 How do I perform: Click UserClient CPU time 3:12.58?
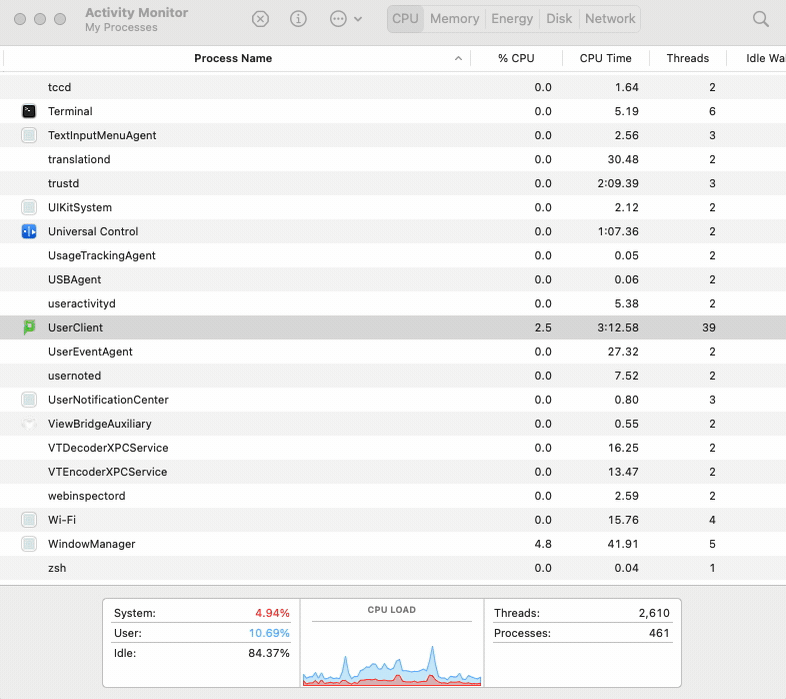[618, 328]
